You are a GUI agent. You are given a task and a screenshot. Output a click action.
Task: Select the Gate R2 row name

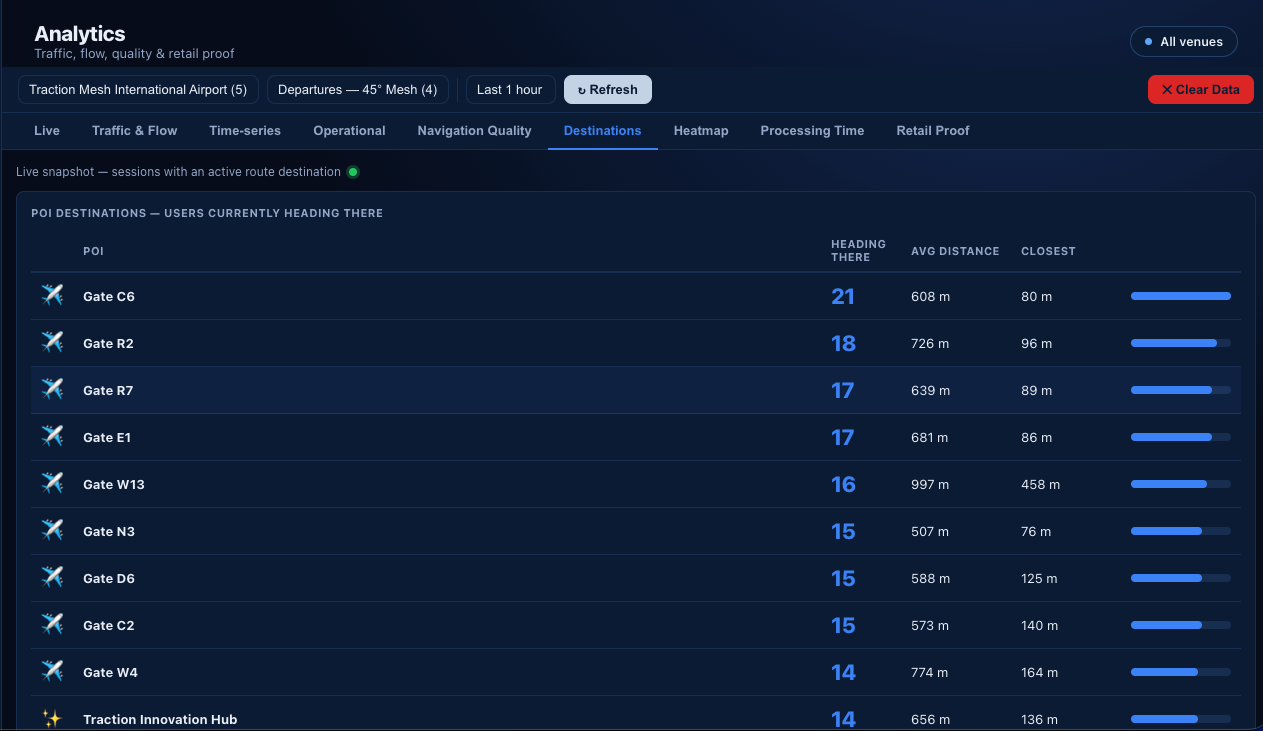[108, 344]
